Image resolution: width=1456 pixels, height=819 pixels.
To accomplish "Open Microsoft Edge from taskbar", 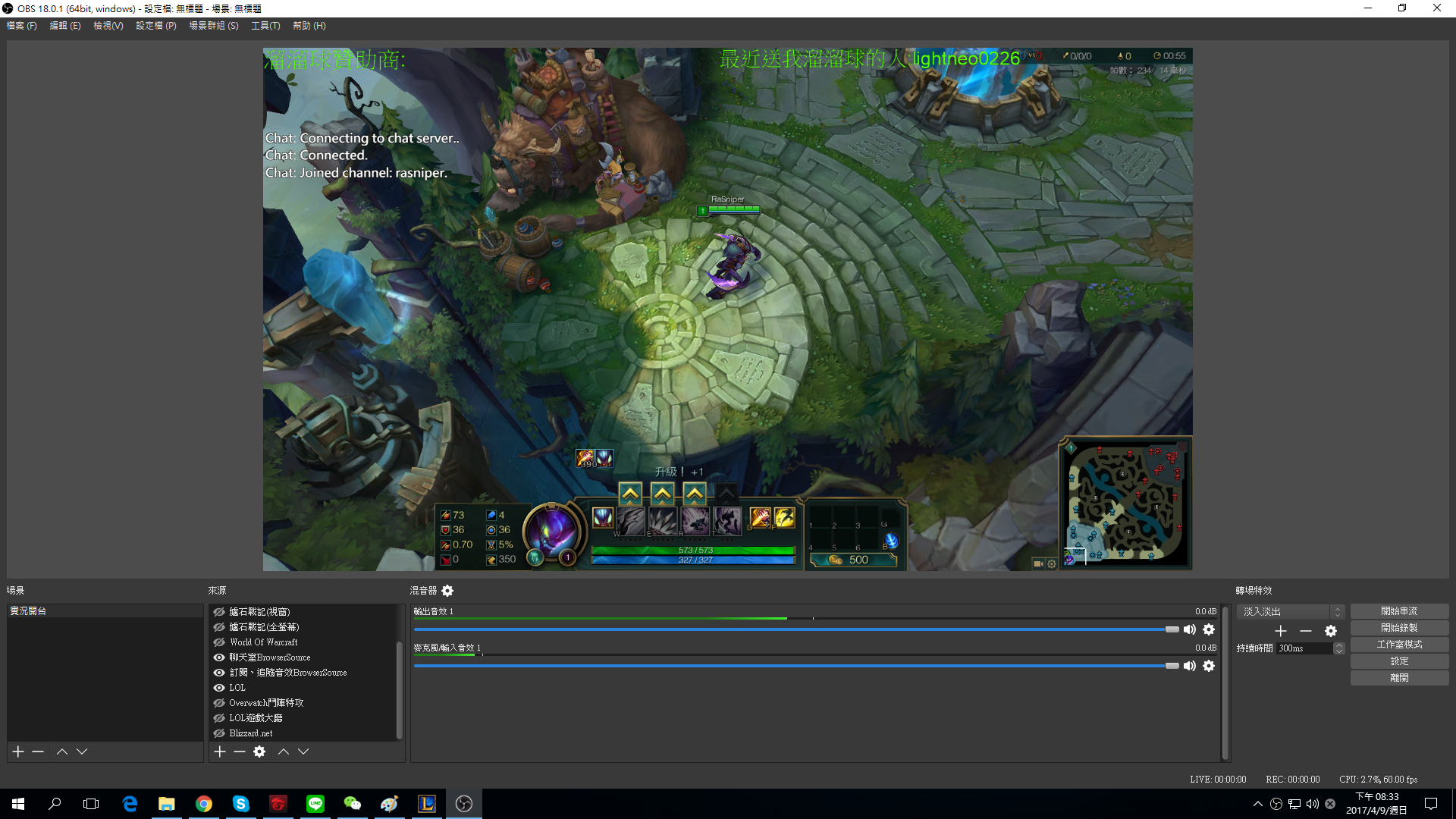I will [130, 804].
